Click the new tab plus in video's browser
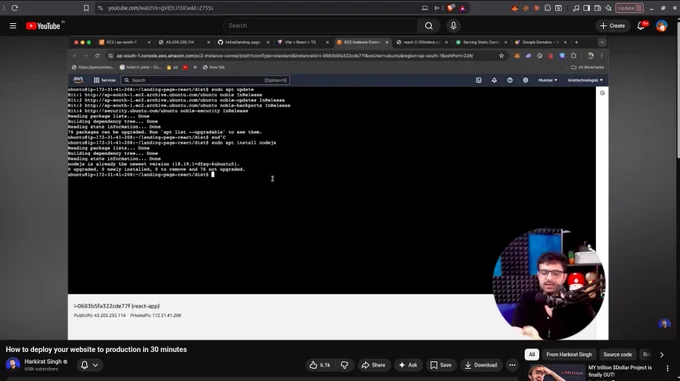Viewport: 680px width, 381px height. click(x=576, y=42)
